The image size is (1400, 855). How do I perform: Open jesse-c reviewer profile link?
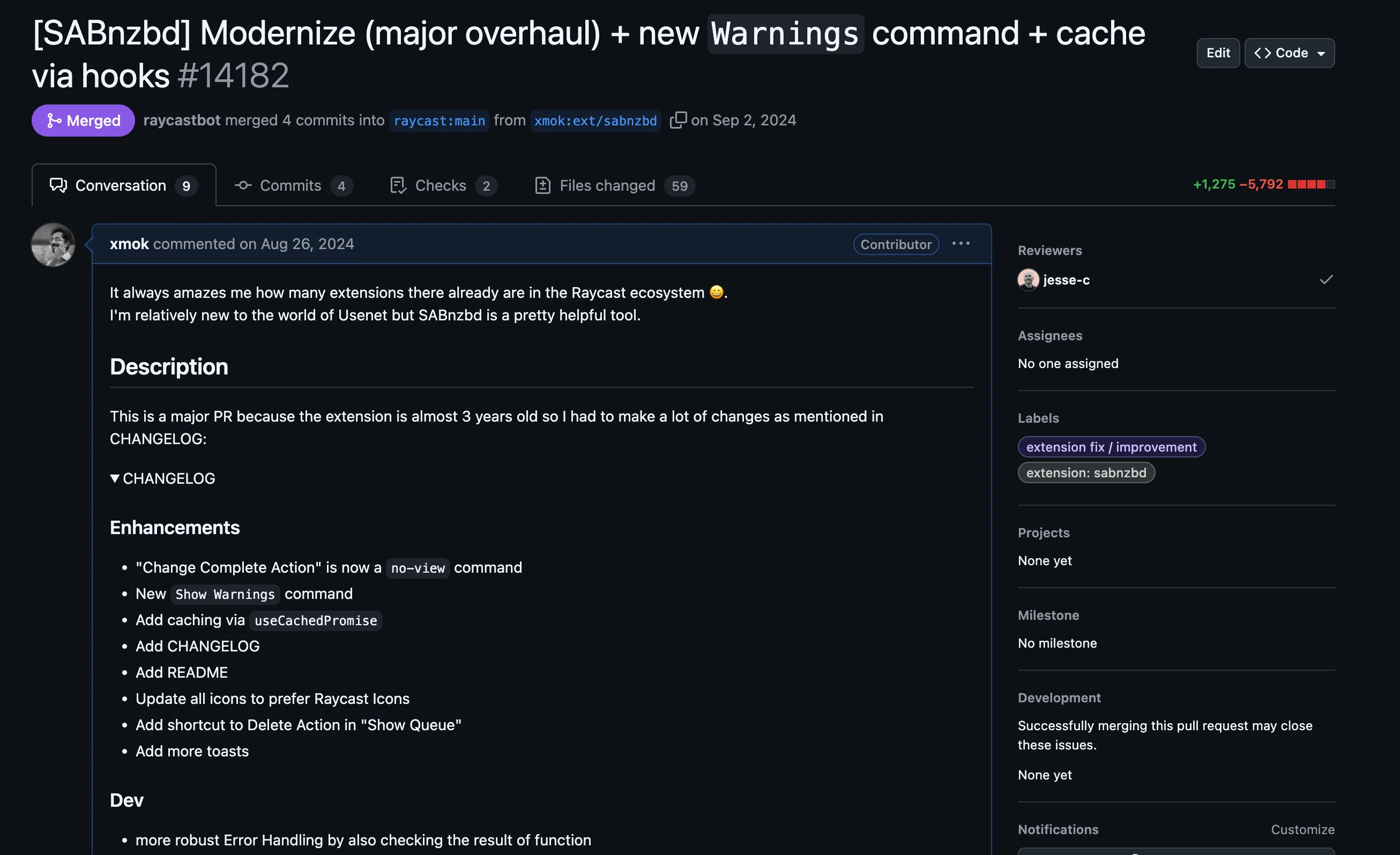[x=1066, y=280]
